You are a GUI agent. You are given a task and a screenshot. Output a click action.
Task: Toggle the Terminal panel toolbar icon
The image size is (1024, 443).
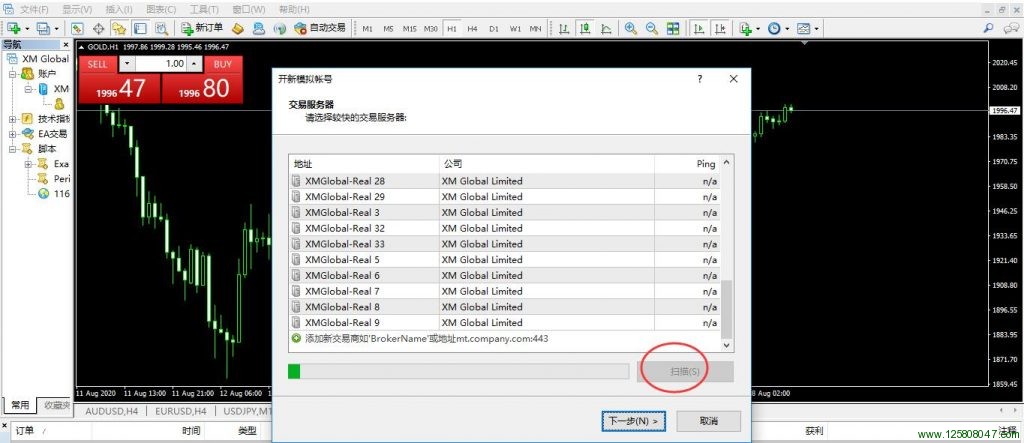coord(140,28)
